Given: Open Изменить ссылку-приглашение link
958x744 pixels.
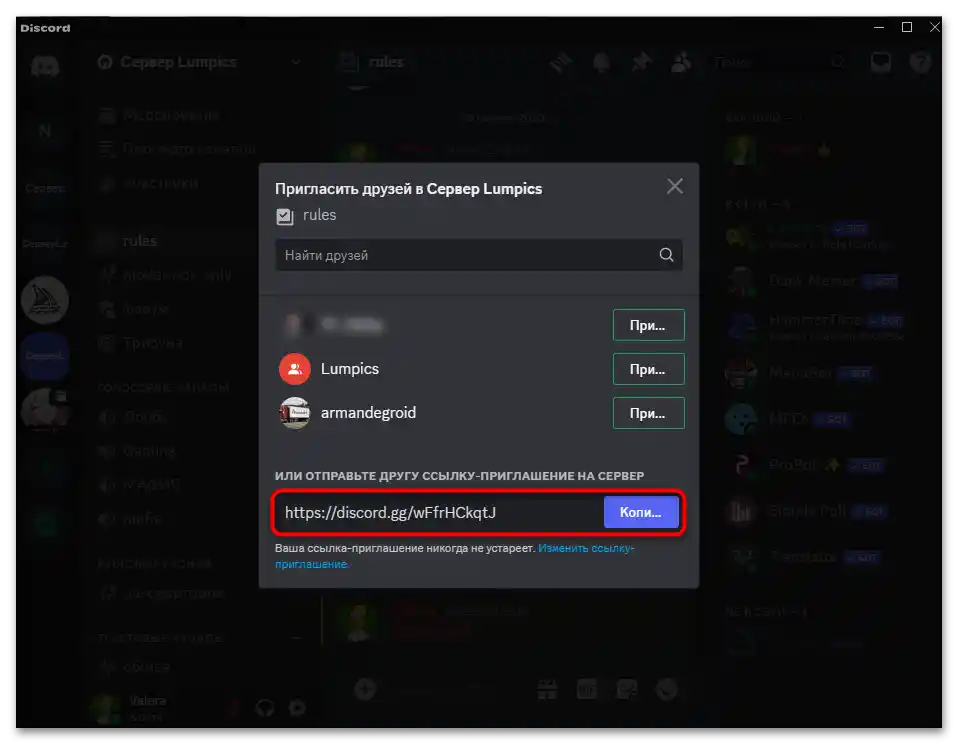Looking at the screenshot, I should [455, 556].
